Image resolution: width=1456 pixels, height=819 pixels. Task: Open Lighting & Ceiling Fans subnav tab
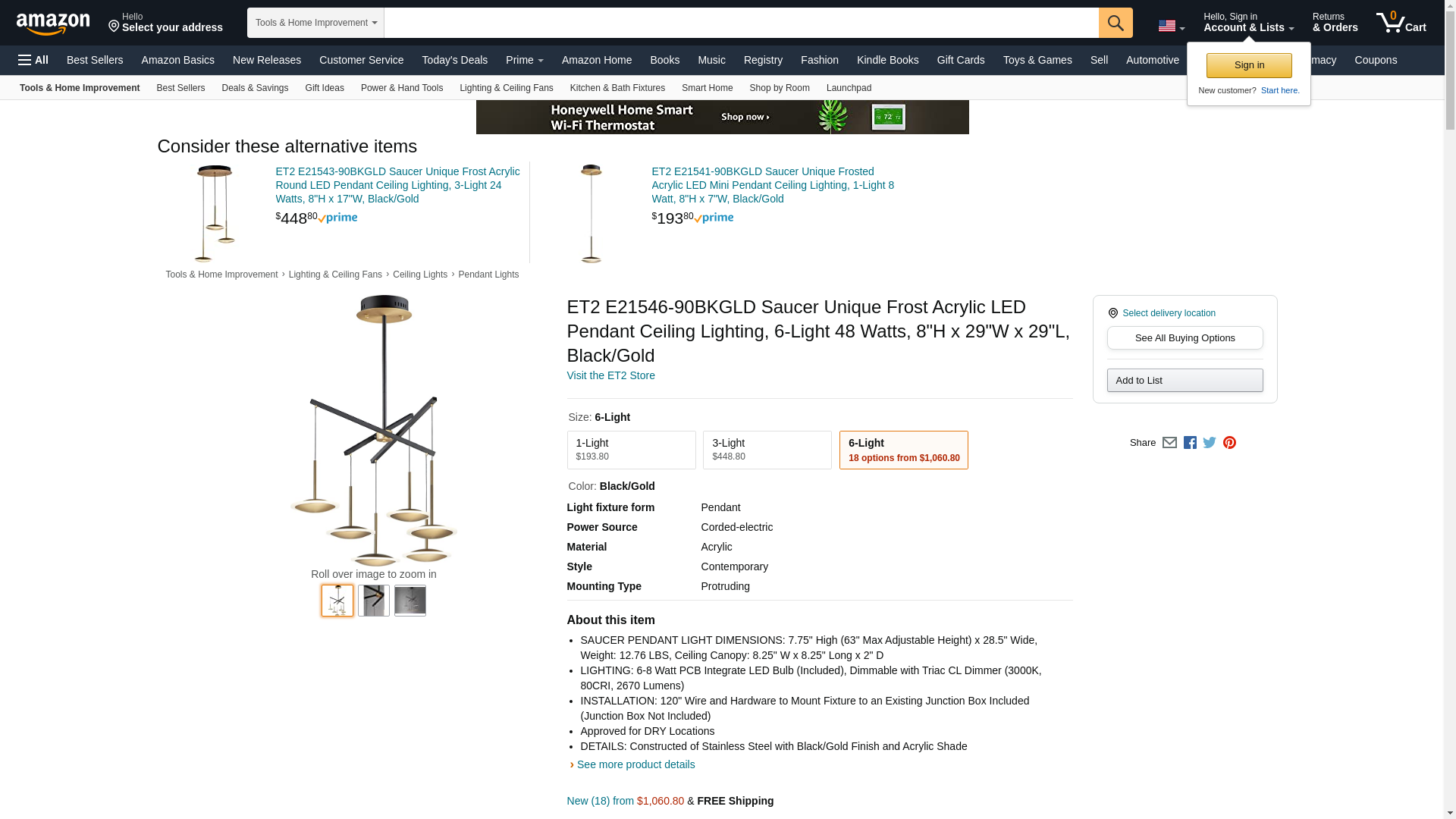(506, 88)
